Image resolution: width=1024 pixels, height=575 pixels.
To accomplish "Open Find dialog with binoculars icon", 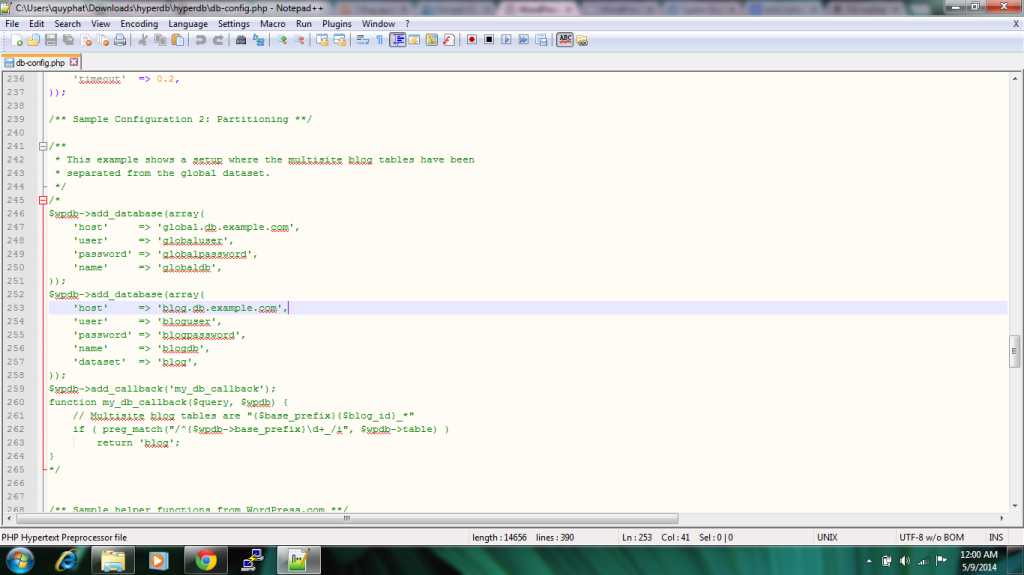I will coord(241,41).
